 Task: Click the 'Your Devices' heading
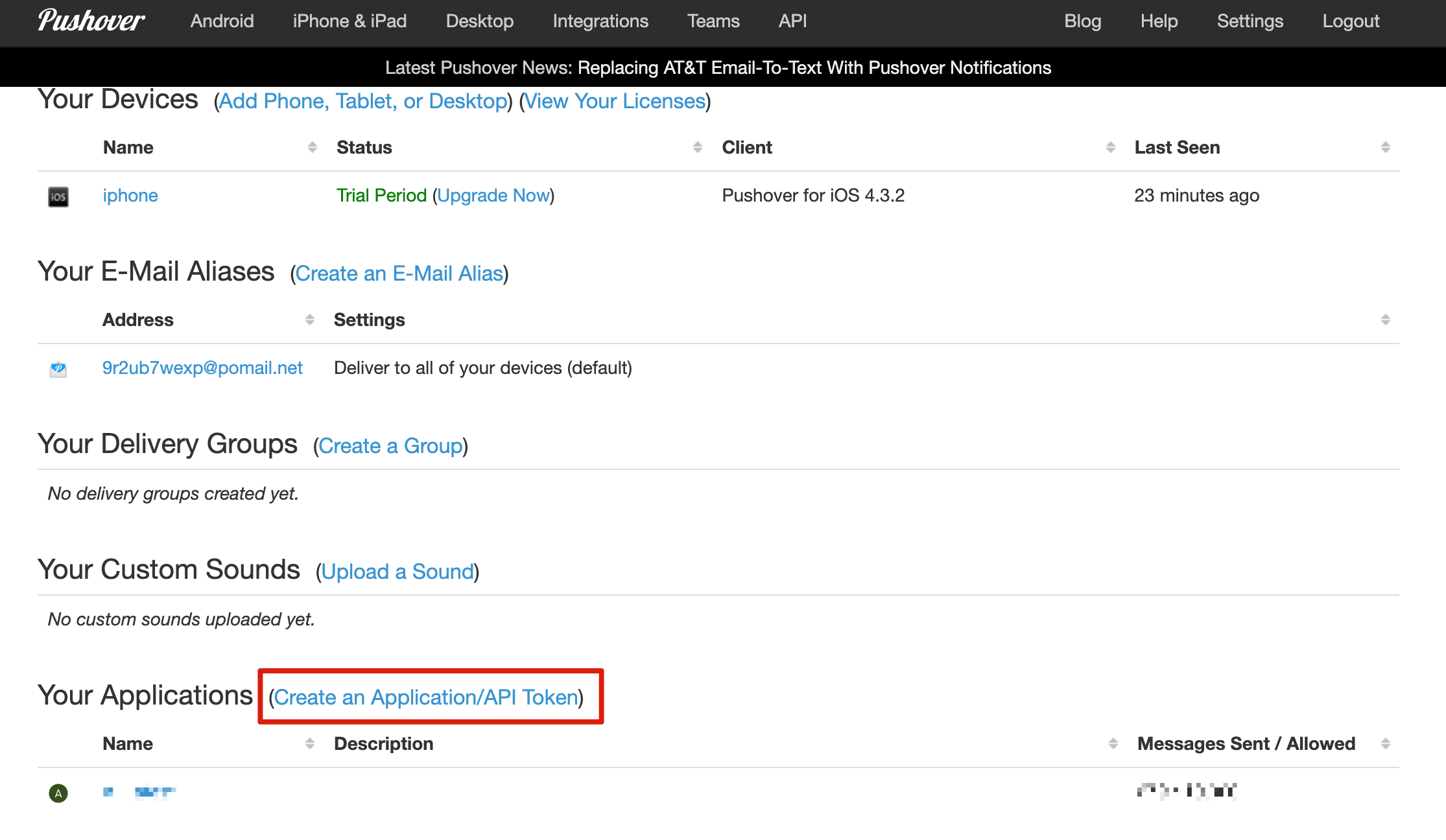click(118, 99)
